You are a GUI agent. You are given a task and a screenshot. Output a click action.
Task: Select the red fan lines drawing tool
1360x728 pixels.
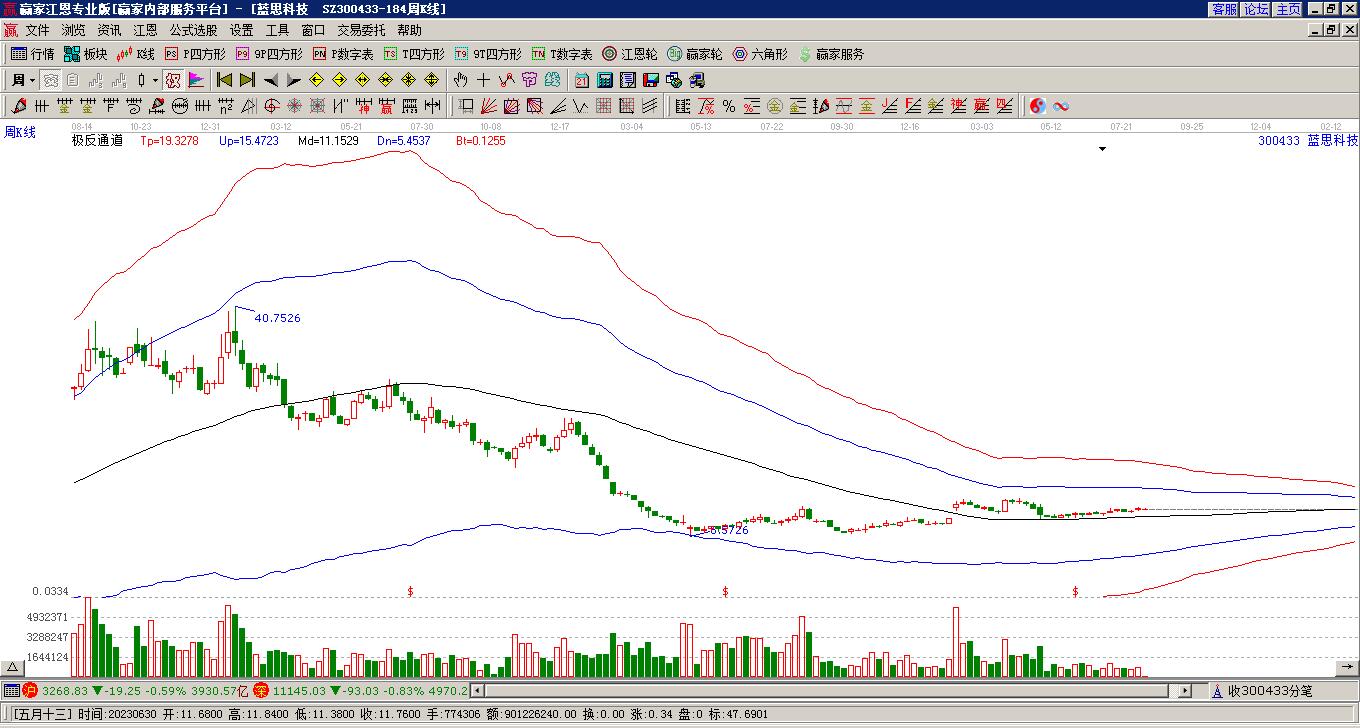(489, 106)
